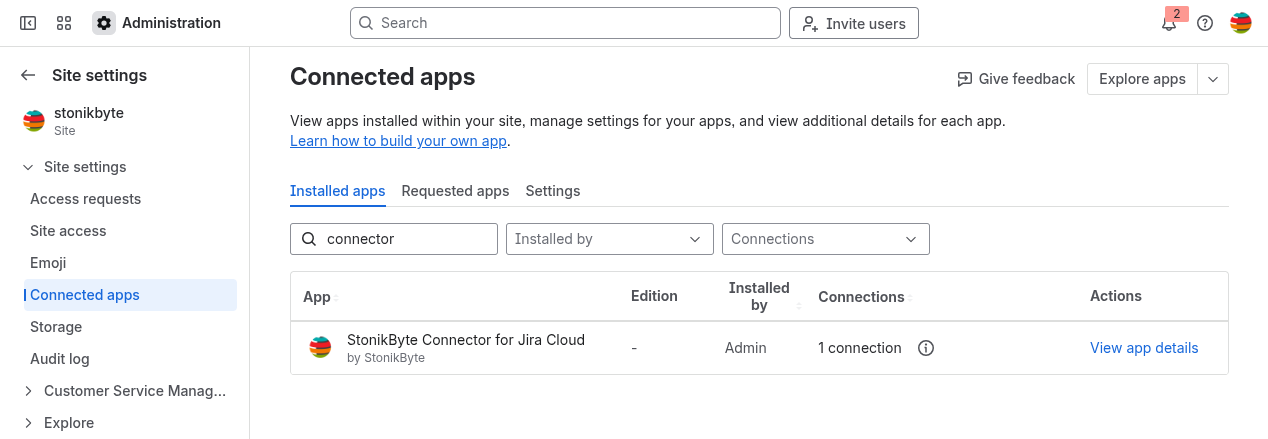
Task: Open the help question mark icon
Action: click(x=1205, y=23)
